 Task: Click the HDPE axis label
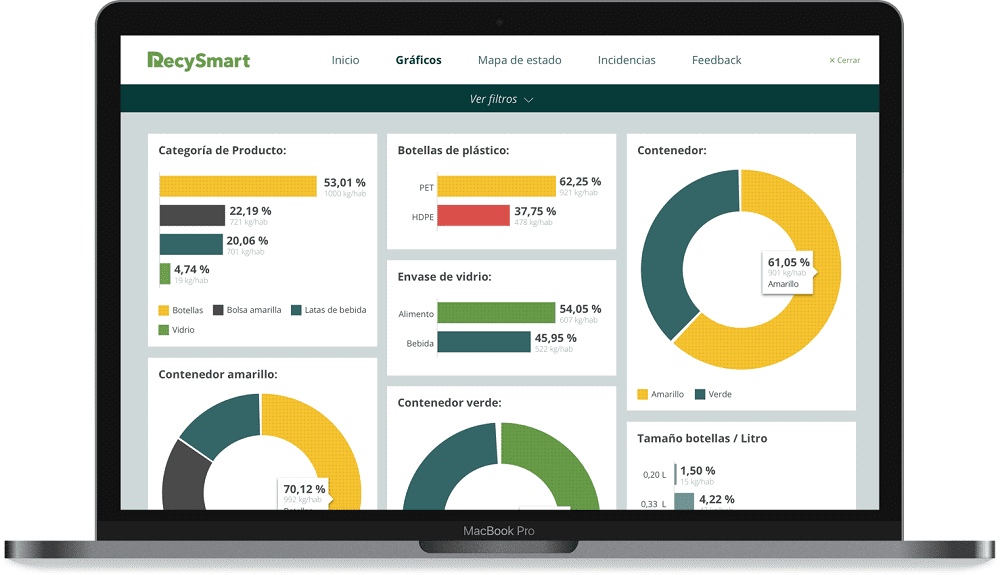[x=422, y=217]
